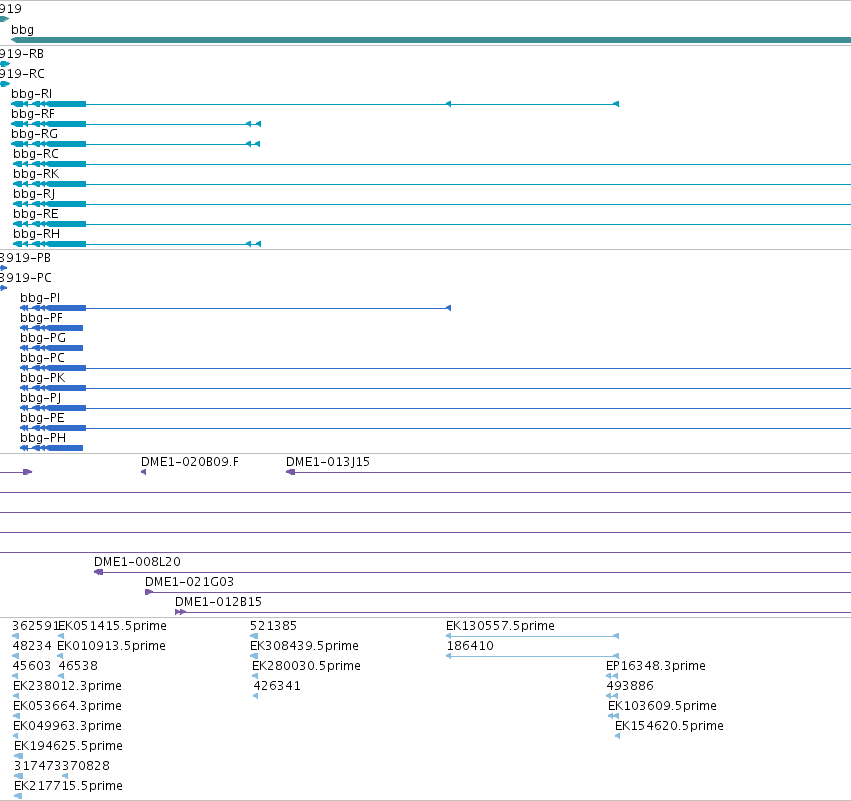Image resolution: width=851 pixels, height=801 pixels.
Task: Click arrow marker starting DME1-008L20
Action: (x=98, y=572)
